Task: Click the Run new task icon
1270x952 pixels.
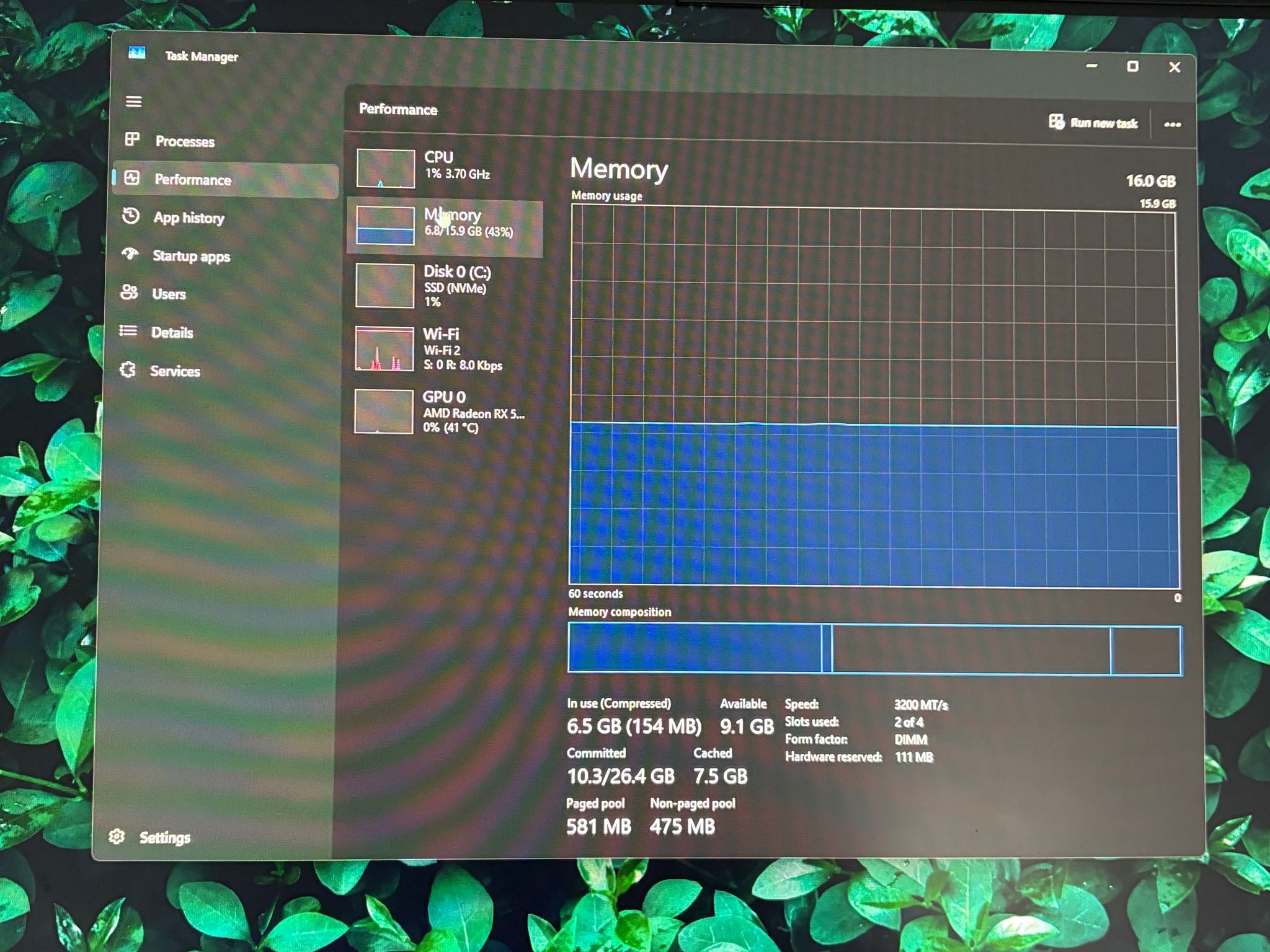Action: point(1056,121)
